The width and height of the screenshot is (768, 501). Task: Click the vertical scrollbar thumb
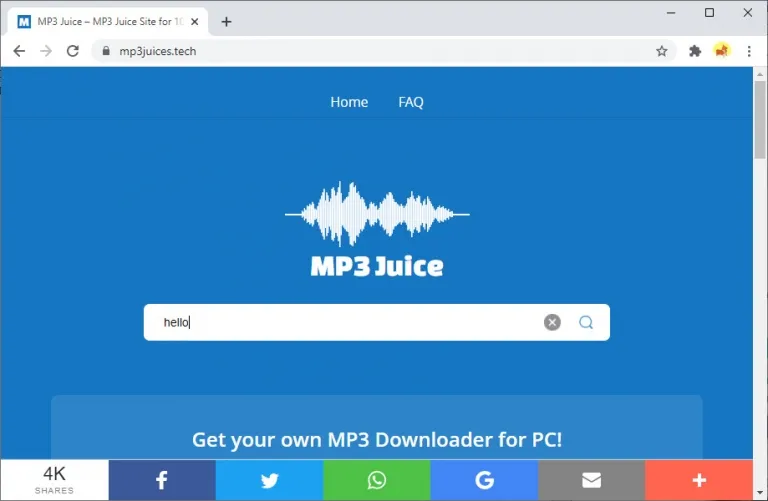760,120
